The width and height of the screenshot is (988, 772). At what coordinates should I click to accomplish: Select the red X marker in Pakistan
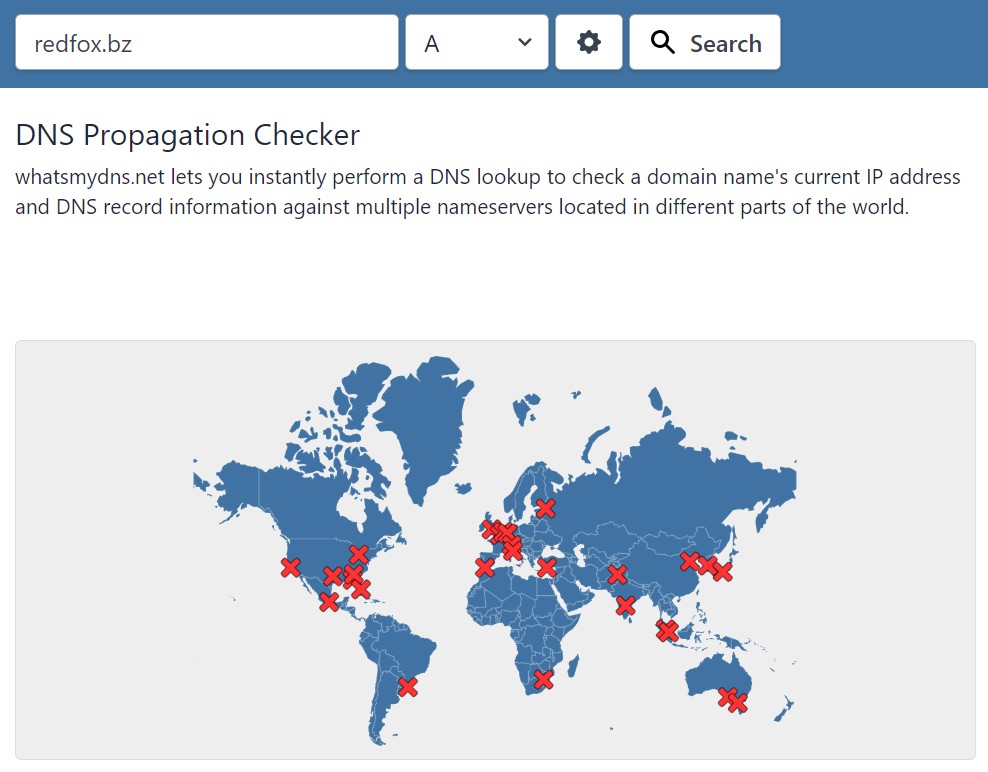[617, 574]
